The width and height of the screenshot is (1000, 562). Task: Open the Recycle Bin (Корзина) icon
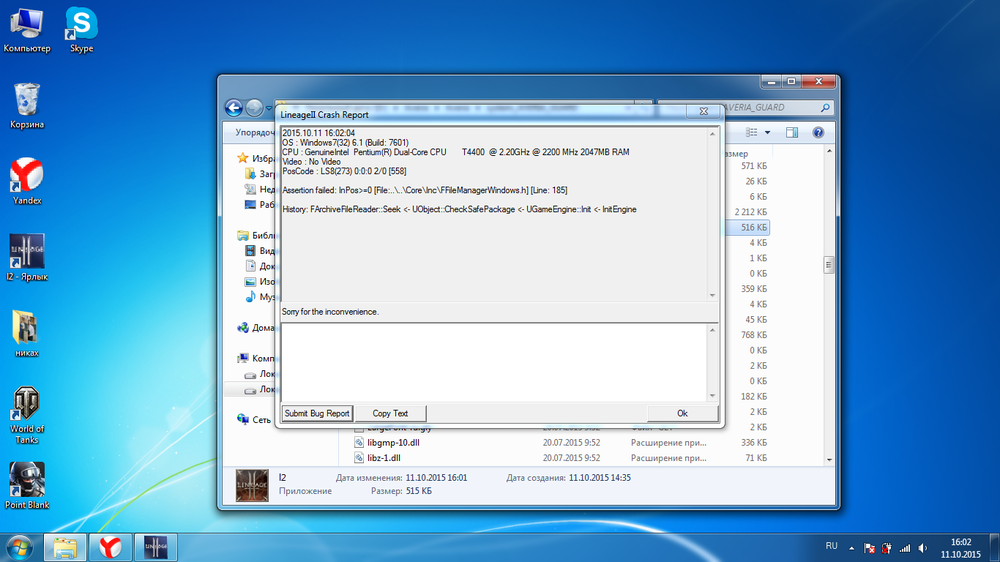[27, 103]
